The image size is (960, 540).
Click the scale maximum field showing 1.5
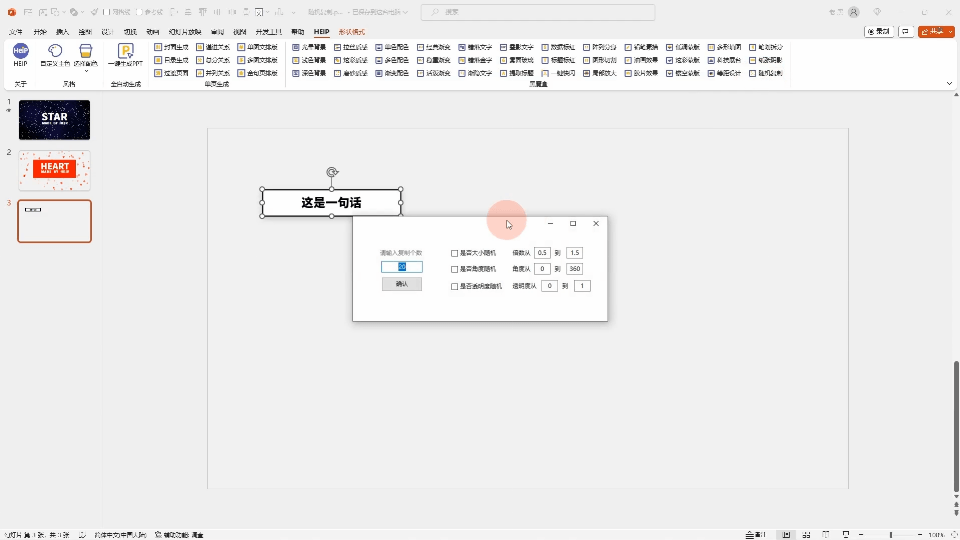[x=574, y=253]
